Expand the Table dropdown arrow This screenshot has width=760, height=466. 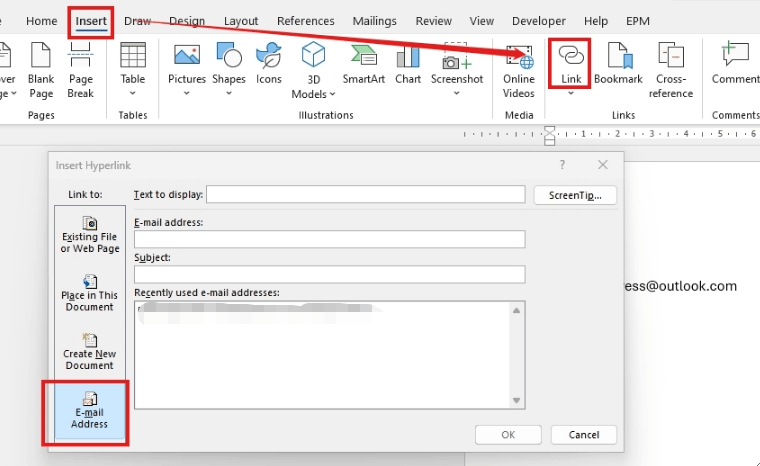132,93
